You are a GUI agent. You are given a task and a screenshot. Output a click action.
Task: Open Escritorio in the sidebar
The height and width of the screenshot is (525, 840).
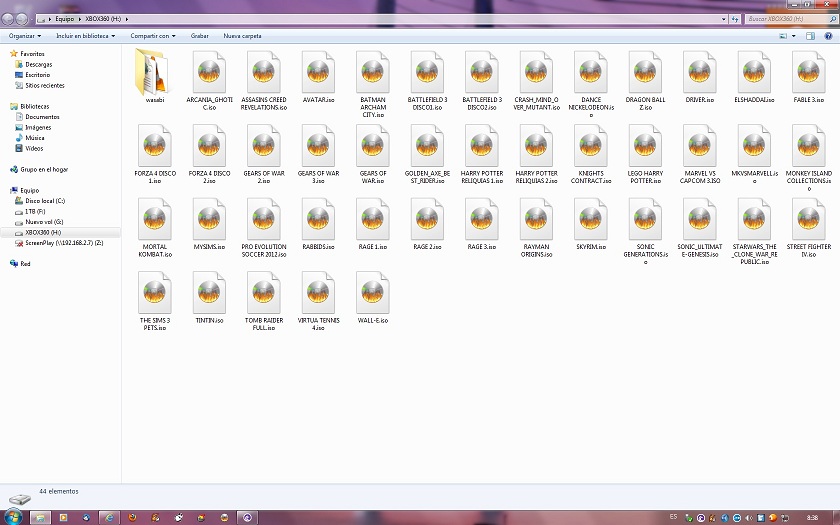tap(38, 75)
